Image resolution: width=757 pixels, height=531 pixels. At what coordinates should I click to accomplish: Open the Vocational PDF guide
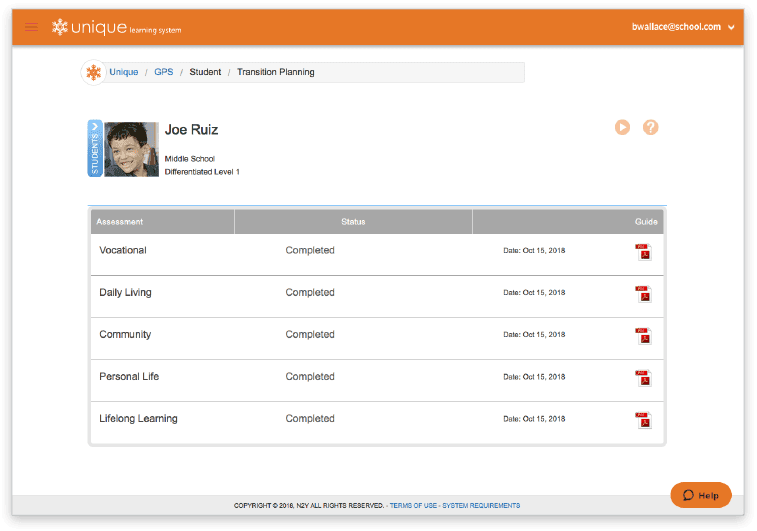tap(643, 252)
